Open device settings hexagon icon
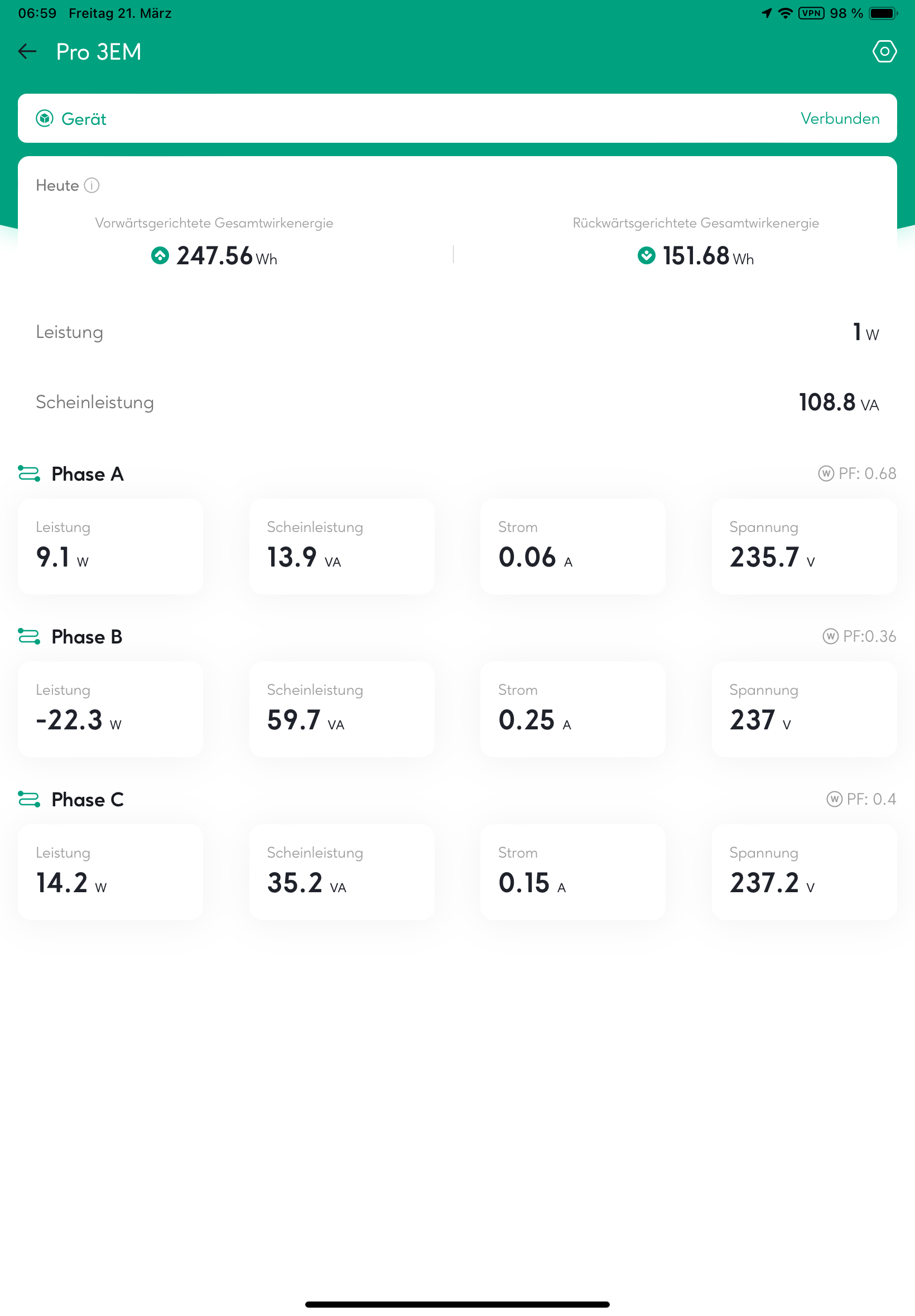The width and height of the screenshot is (915, 1316). click(x=885, y=51)
